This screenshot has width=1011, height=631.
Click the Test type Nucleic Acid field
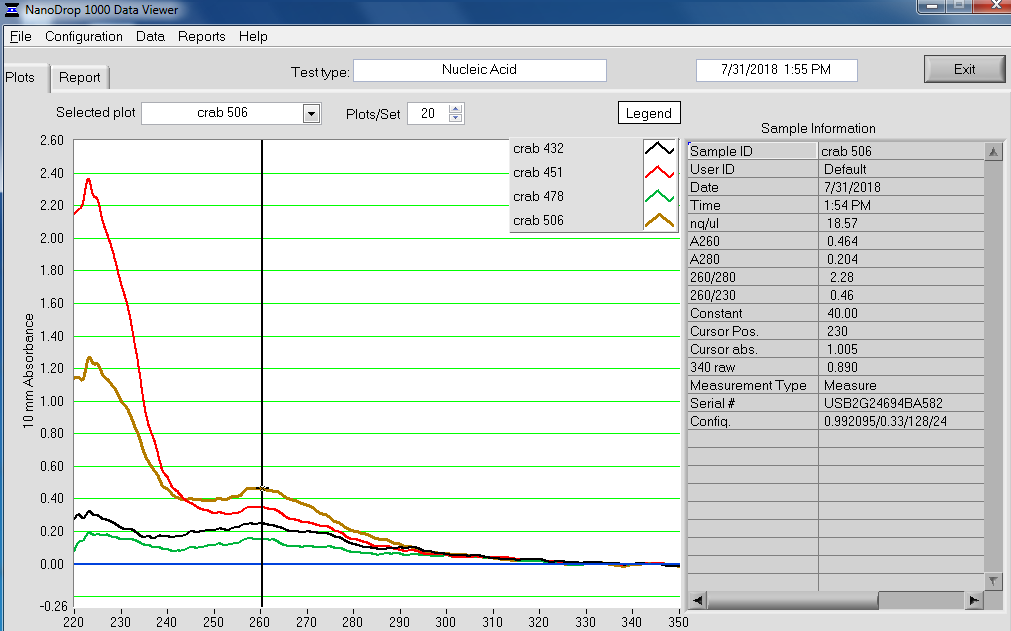[x=479, y=70]
